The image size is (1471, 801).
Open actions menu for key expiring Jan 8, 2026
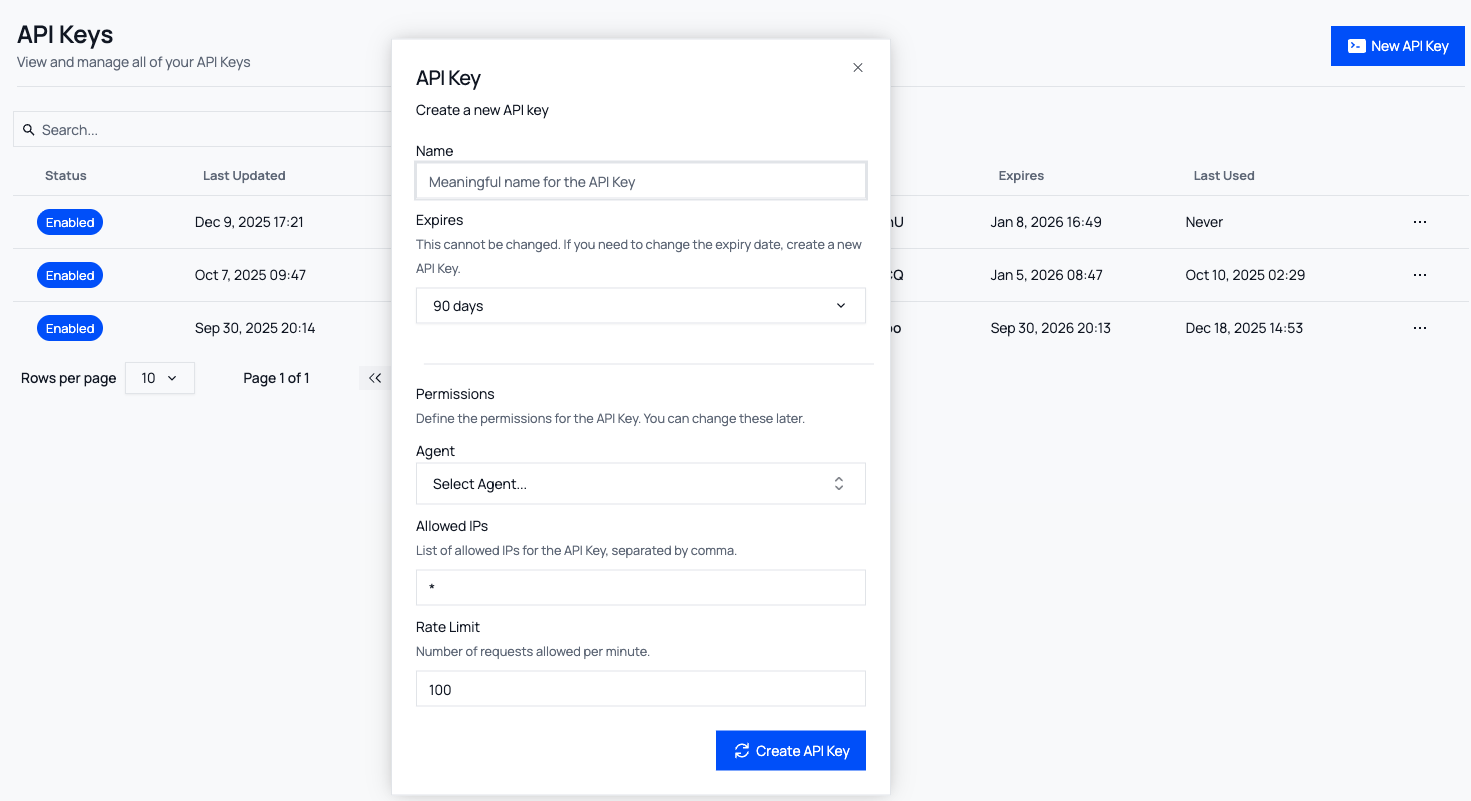point(1419,222)
